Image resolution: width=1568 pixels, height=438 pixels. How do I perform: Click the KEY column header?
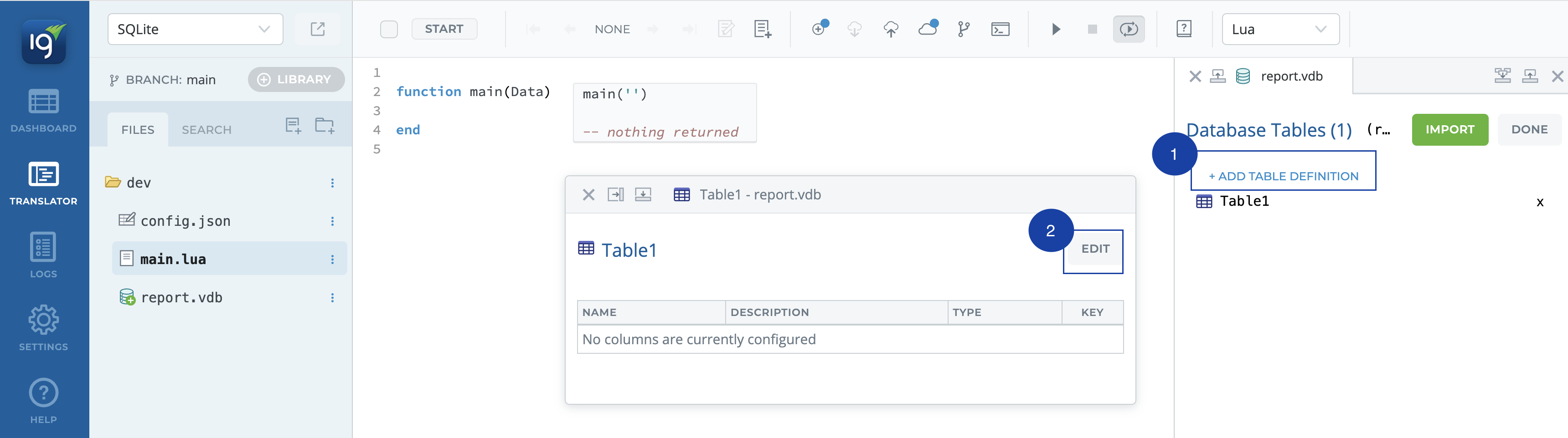click(x=1093, y=312)
